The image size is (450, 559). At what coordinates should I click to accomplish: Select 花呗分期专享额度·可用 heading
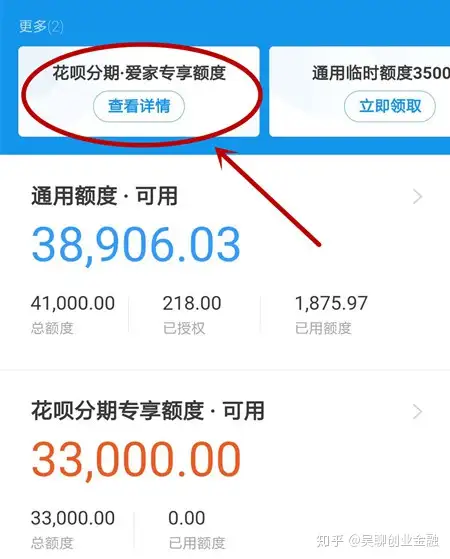148,411
